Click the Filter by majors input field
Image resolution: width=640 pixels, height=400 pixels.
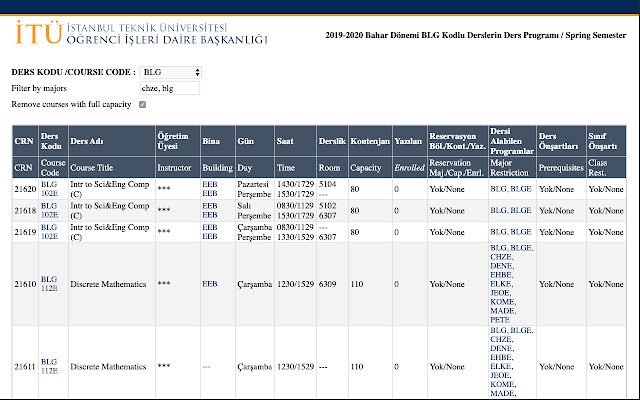click(170, 88)
